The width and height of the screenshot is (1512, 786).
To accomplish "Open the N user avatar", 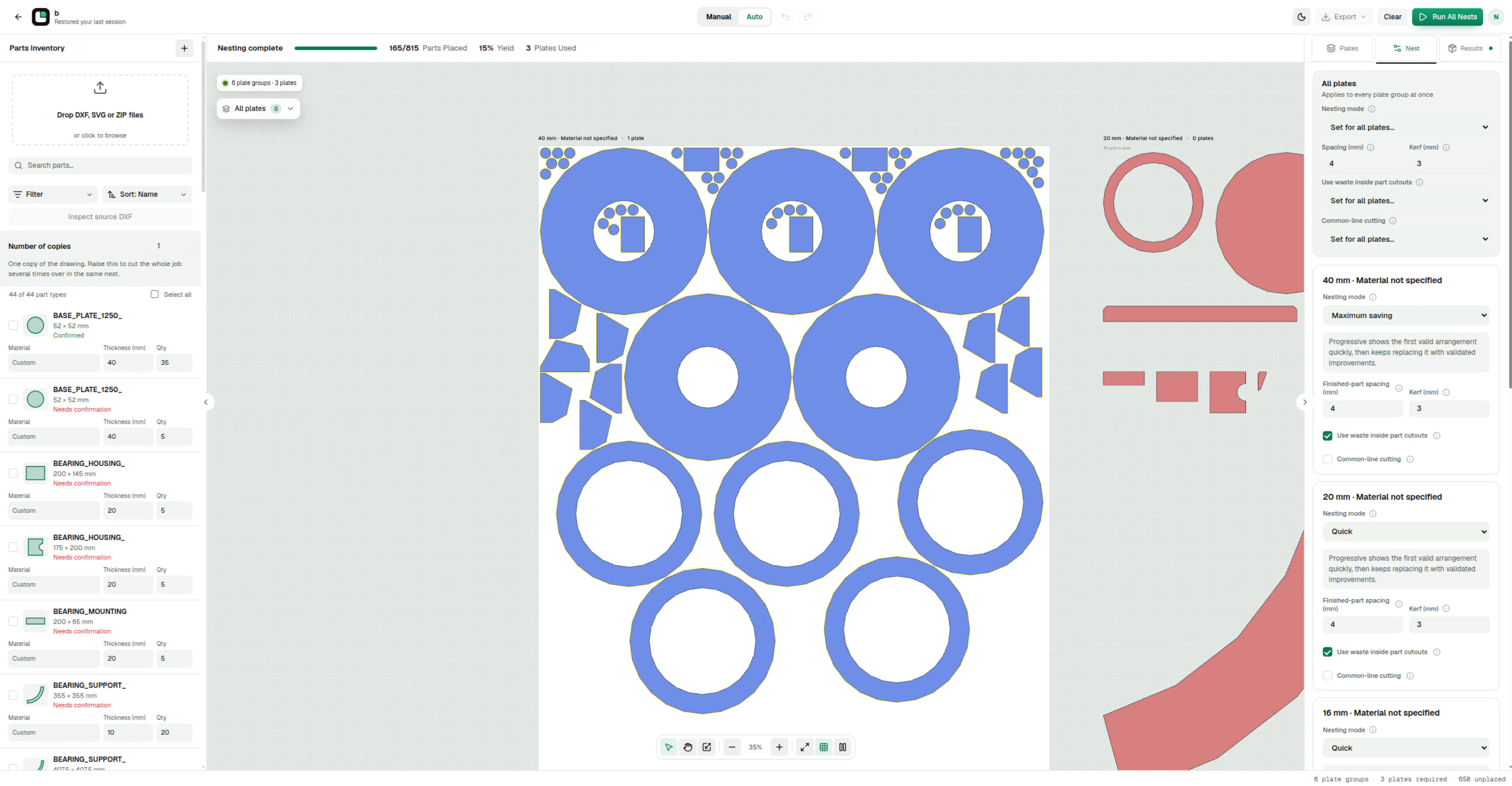I will pos(1496,16).
